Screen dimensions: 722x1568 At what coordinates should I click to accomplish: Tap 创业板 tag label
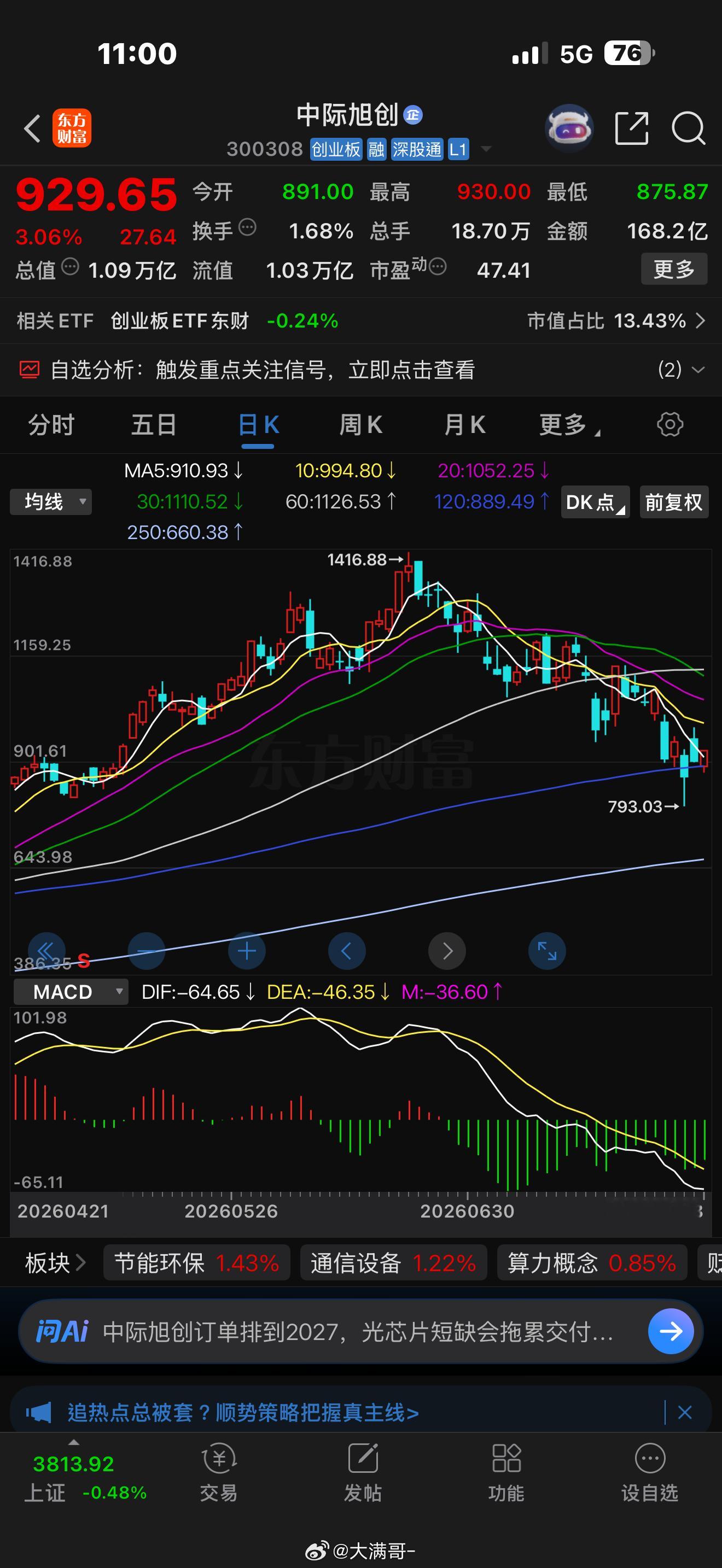coord(336,149)
